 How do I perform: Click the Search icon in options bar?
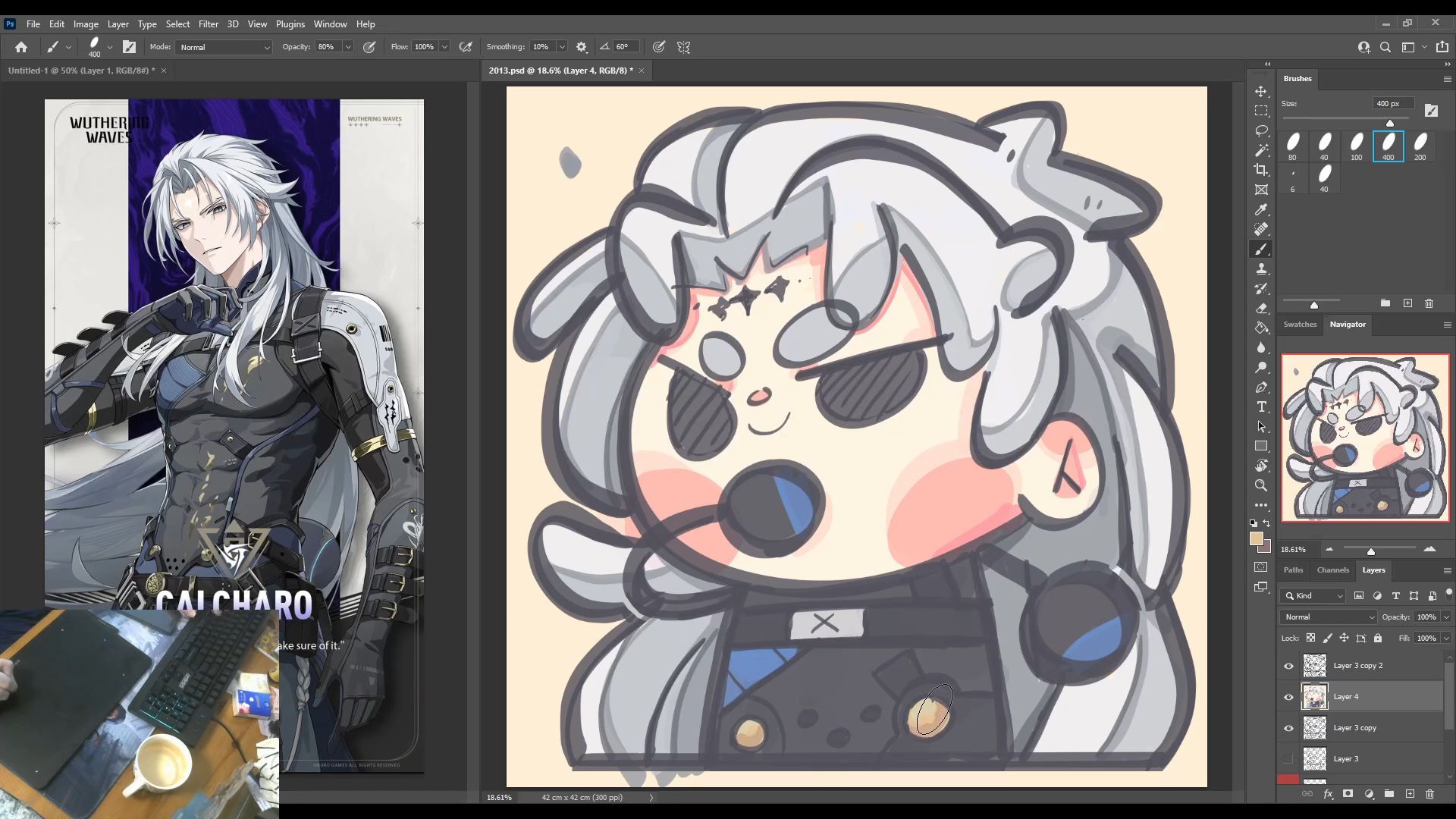[1385, 47]
